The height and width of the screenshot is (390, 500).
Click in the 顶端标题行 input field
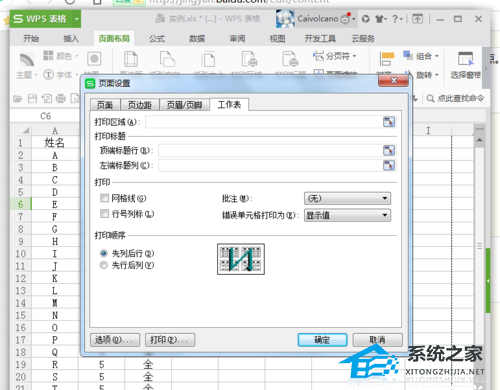point(270,150)
